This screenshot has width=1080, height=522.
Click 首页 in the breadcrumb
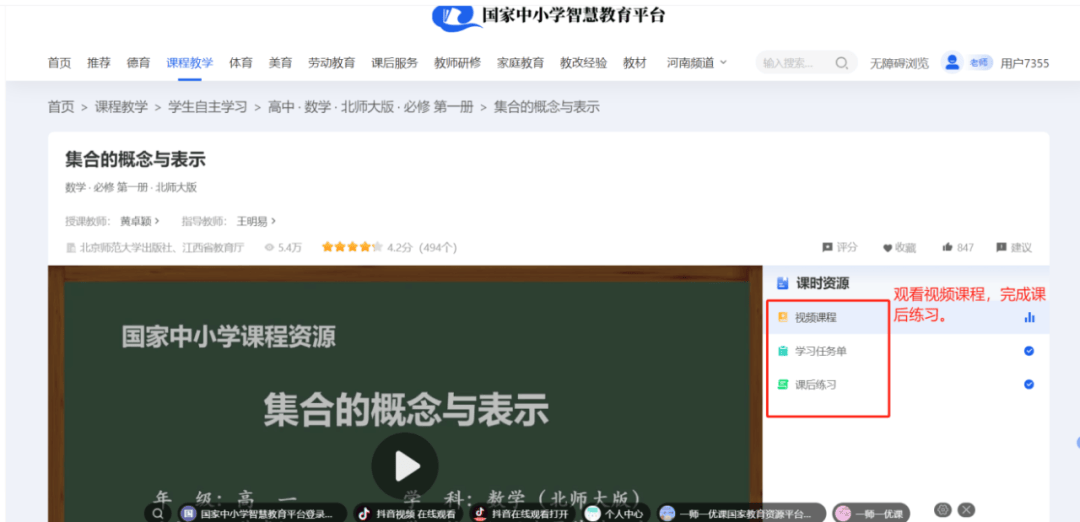tap(61, 107)
